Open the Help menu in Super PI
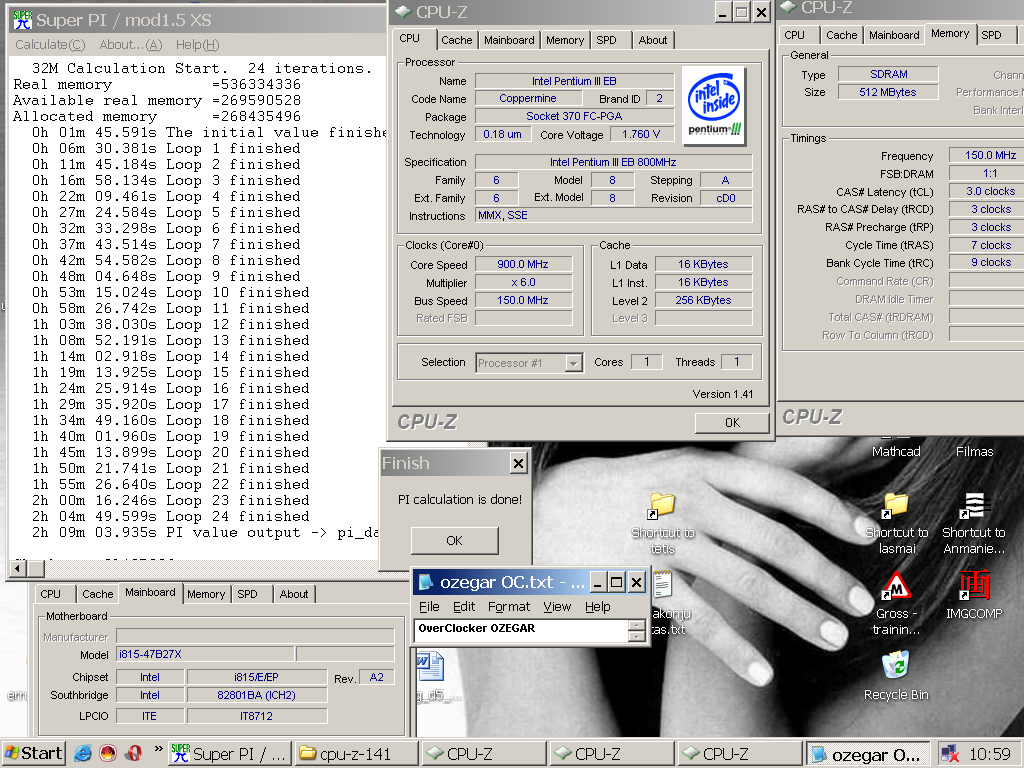Image resolution: width=1024 pixels, height=768 pixels. click(x=197, y=44)
